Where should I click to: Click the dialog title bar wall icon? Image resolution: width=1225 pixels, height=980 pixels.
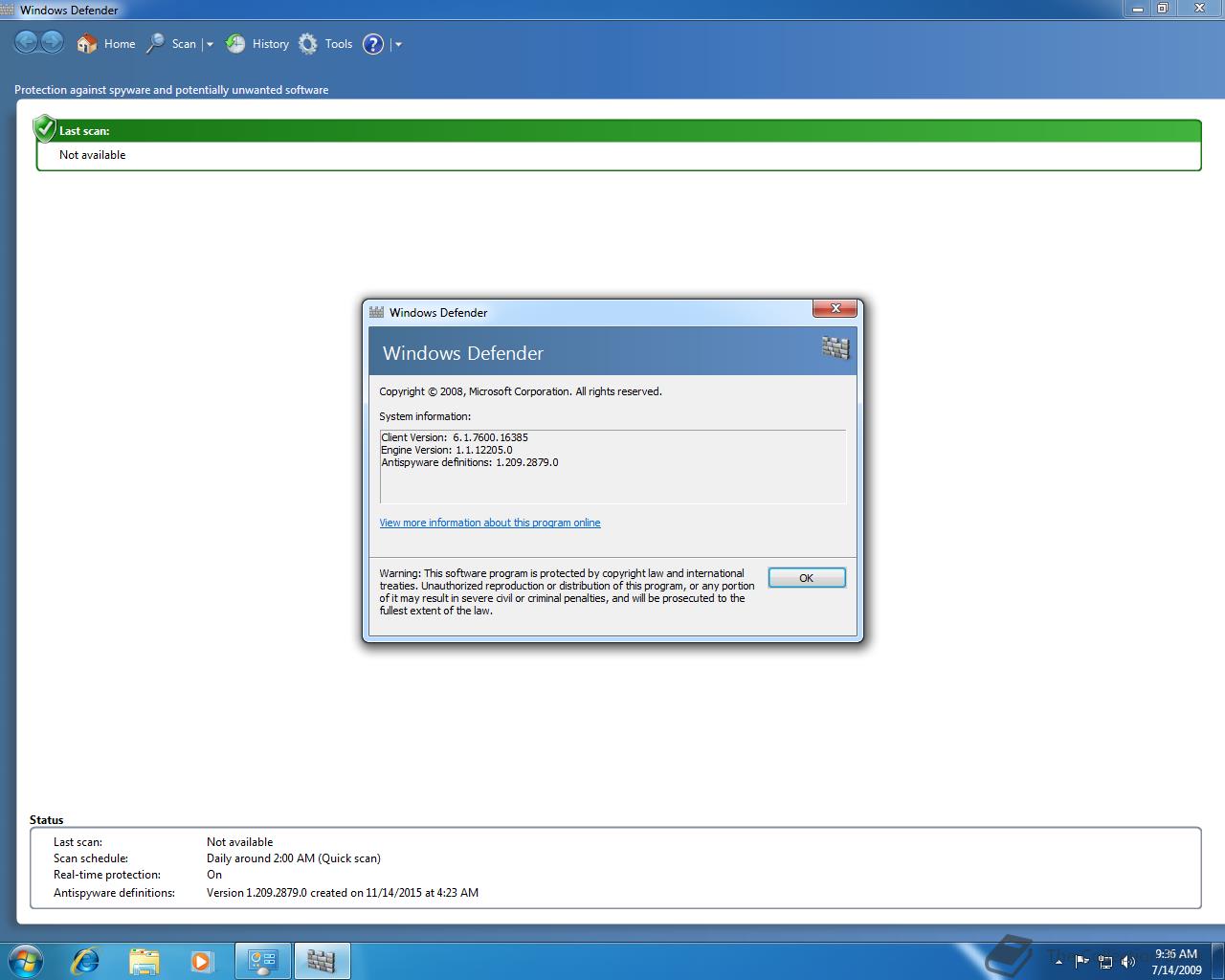pyautogui.click(x=377, y=312)
